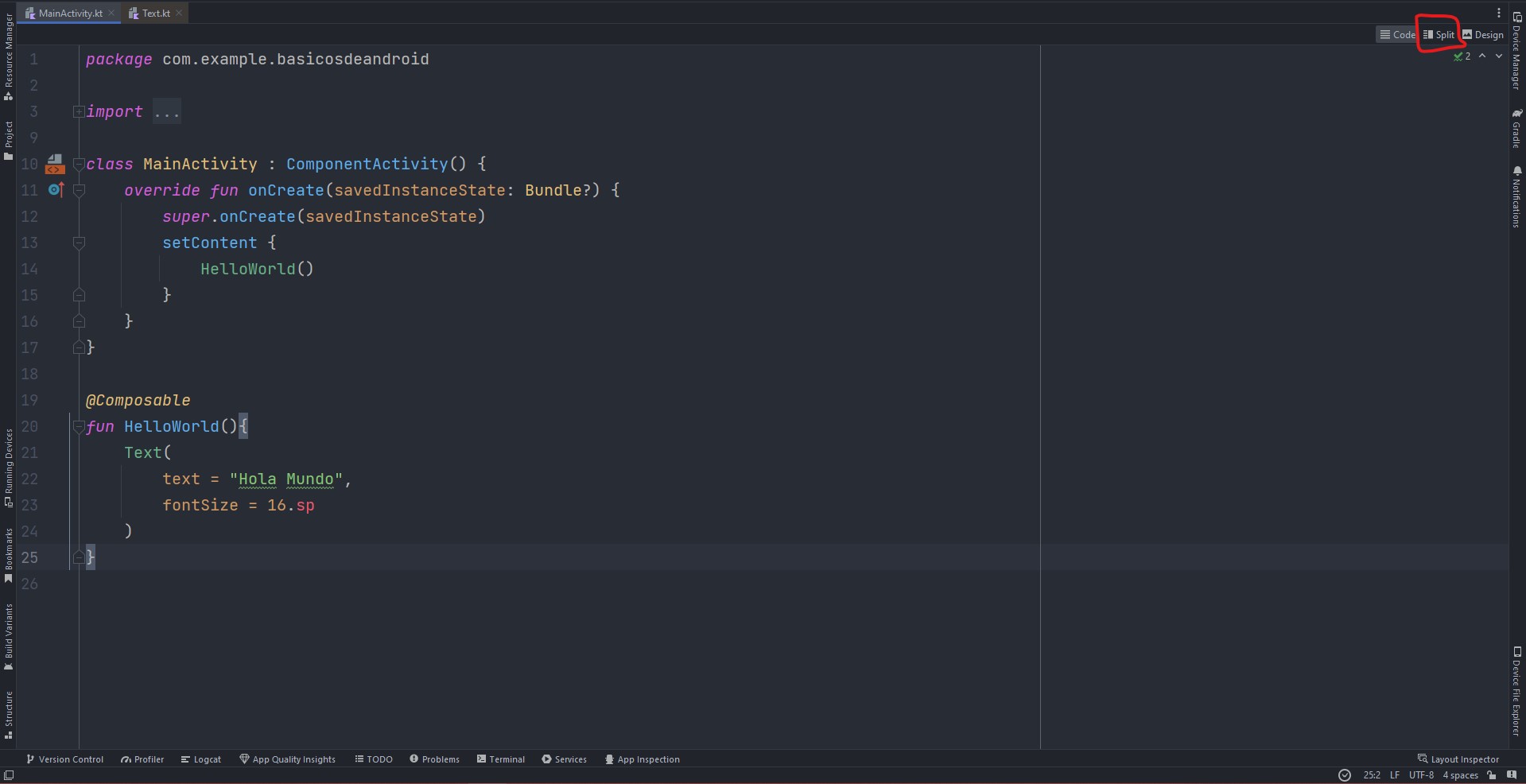The image size is (1526, 784).
Task: Go to next highlighted error arrow
Action: (1499, 56)
